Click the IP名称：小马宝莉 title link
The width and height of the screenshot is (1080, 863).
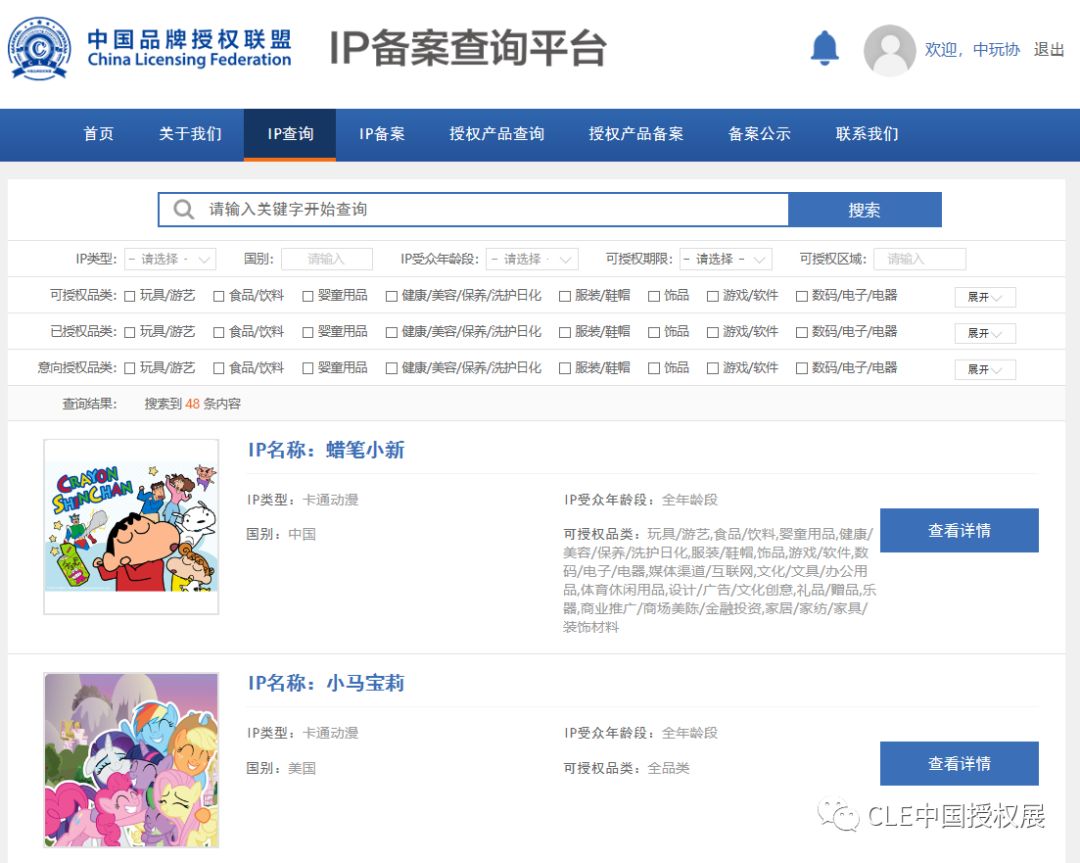pos(326,683)
